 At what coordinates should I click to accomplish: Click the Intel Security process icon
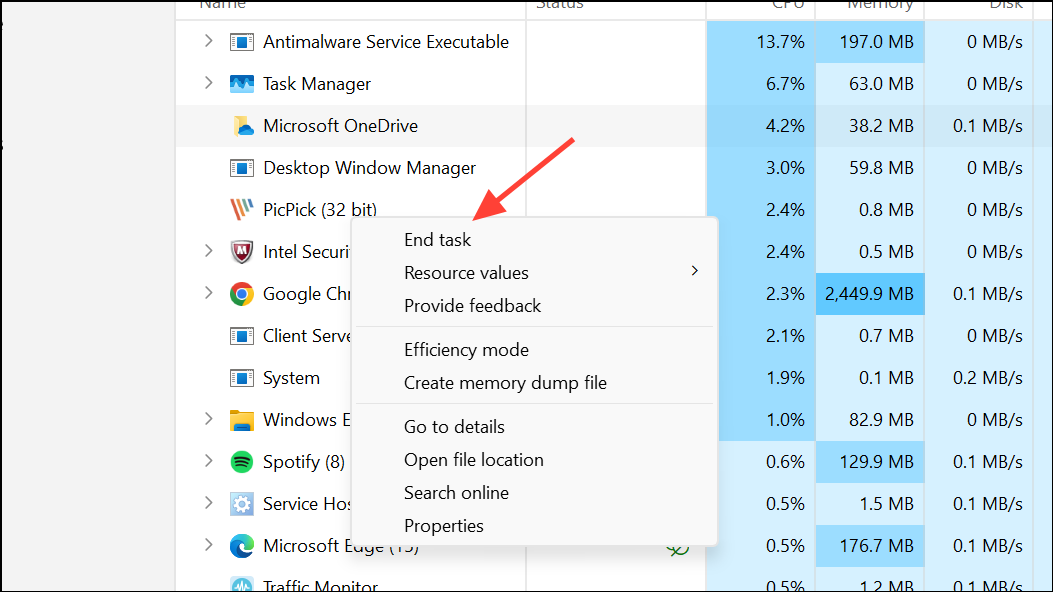tap(241, 252)
